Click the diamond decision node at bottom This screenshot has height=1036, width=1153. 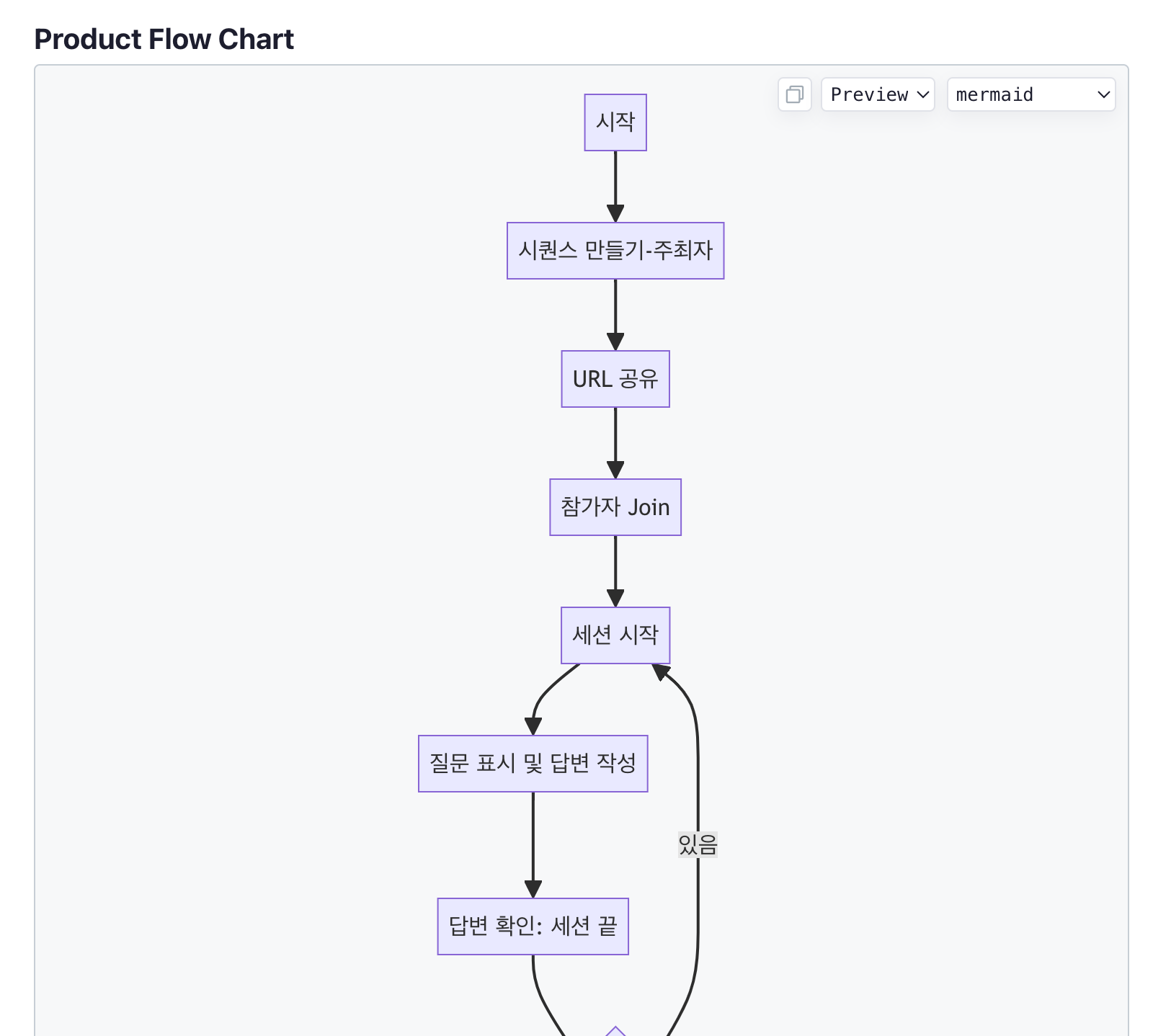coord(615,1032)
